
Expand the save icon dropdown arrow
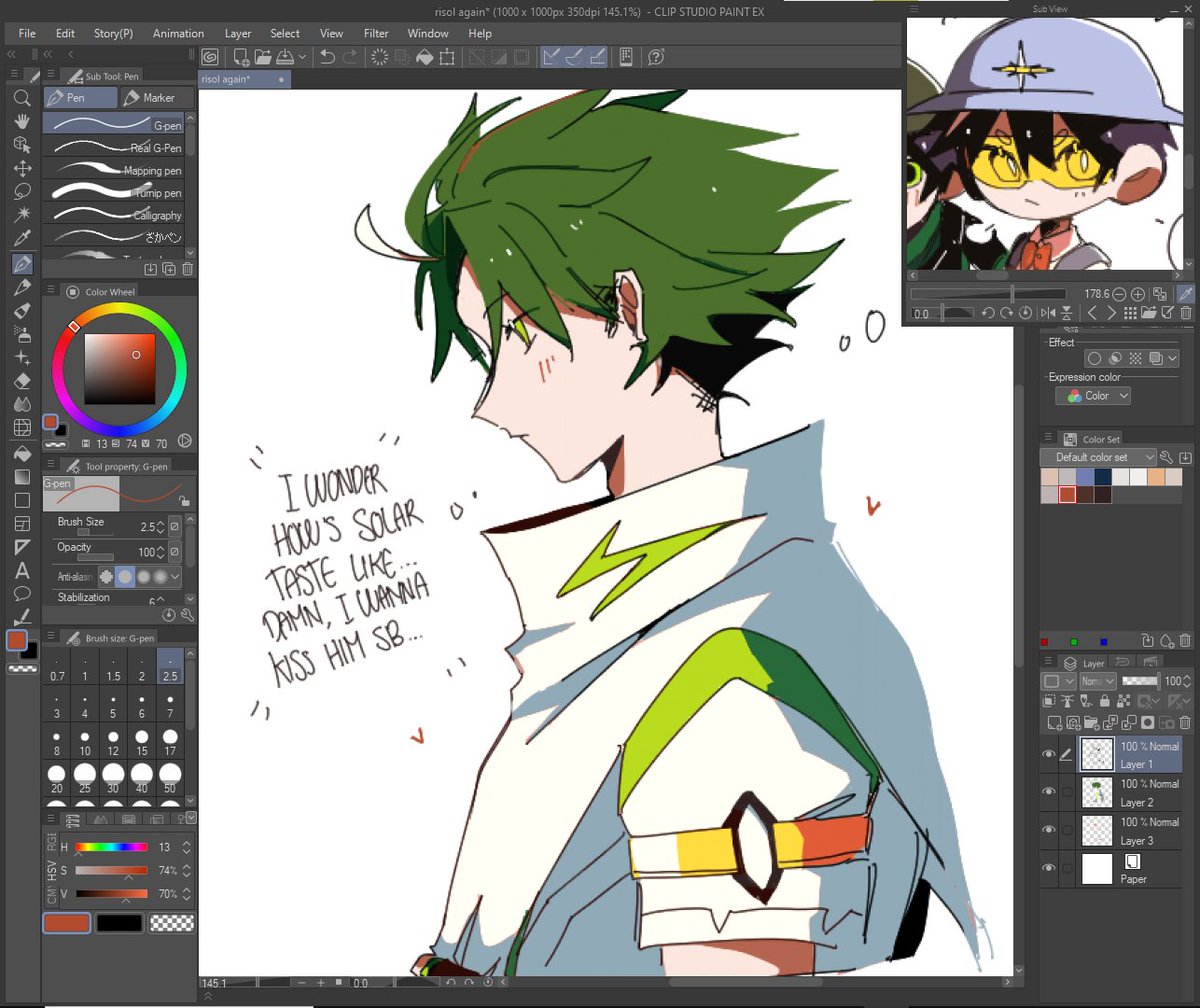point(304,57)
